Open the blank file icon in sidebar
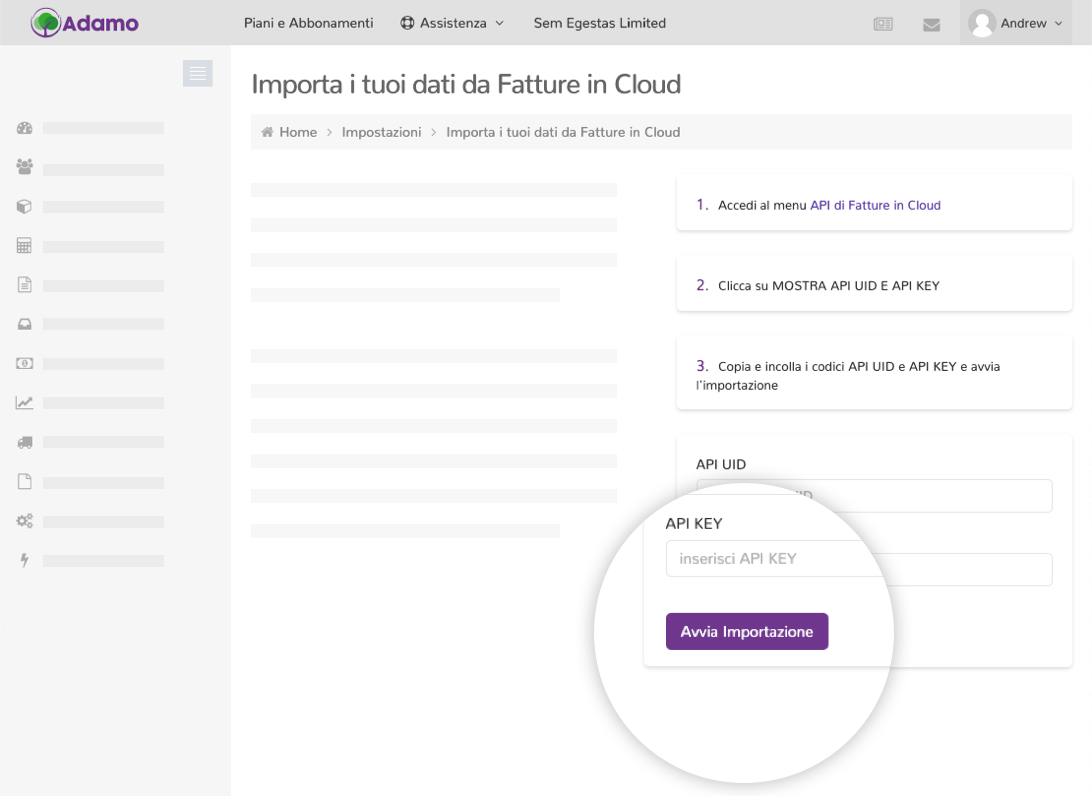The width and height of the screenshot is (1092, 796). tap(24, 482)
